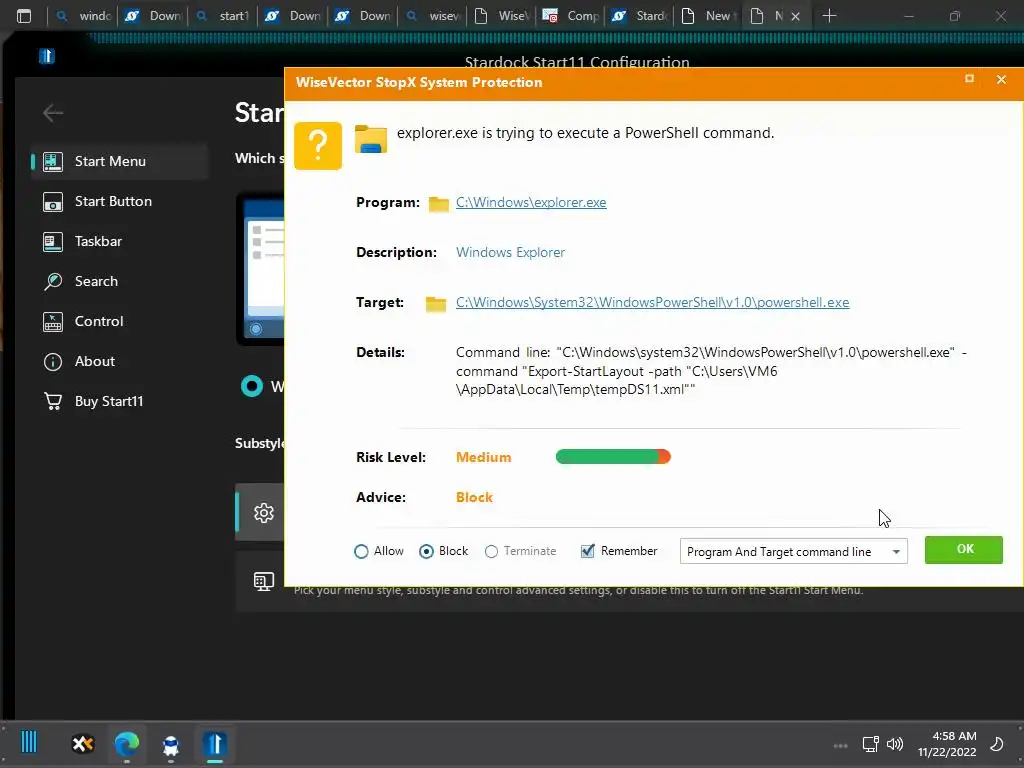Open the C:\Windows\explorer.exe program link
Image resolution: width=1024 pixels, height=768 pixels.
[531, 202]
